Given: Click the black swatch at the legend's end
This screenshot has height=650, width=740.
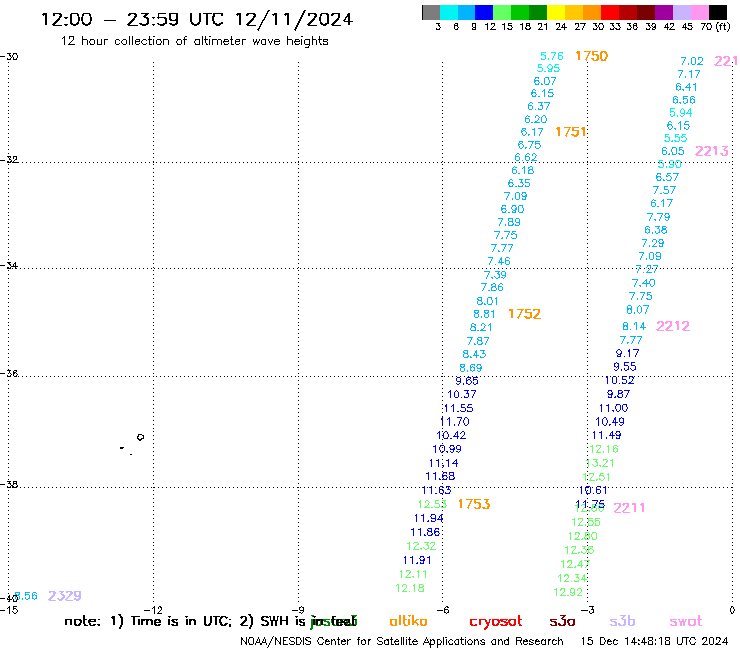Looking at the screenshot, I should (717, 12).
